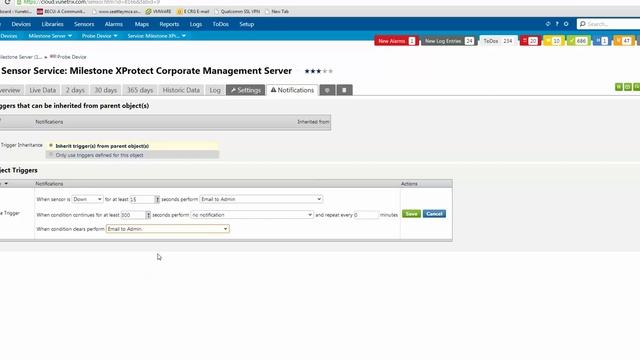Open the Alarms menu
Screen dimensions: 640x360
pyautogui.click(x=113, y=24)
